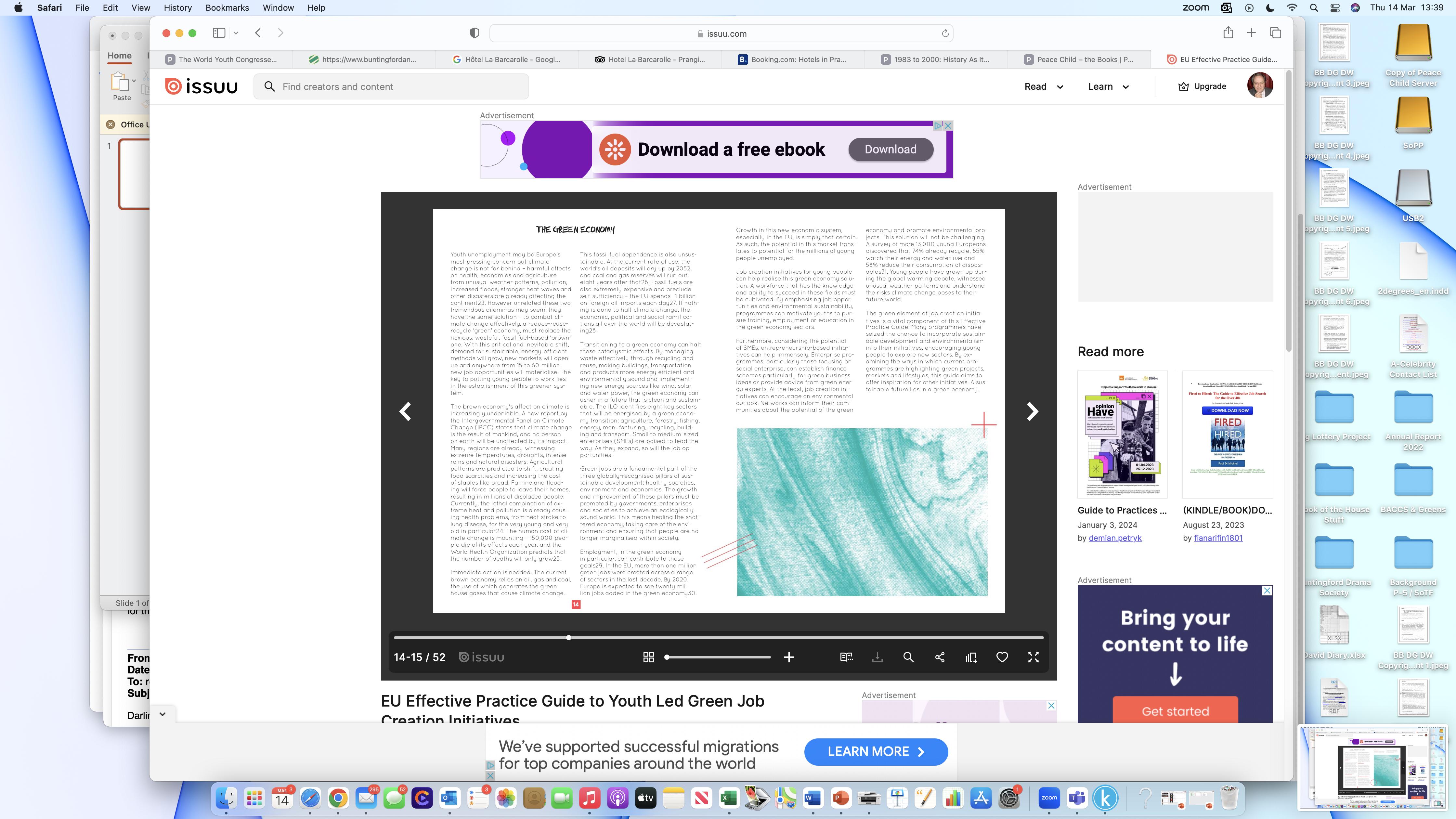Open the page thumbnails grid view

[x=648, y=657]
